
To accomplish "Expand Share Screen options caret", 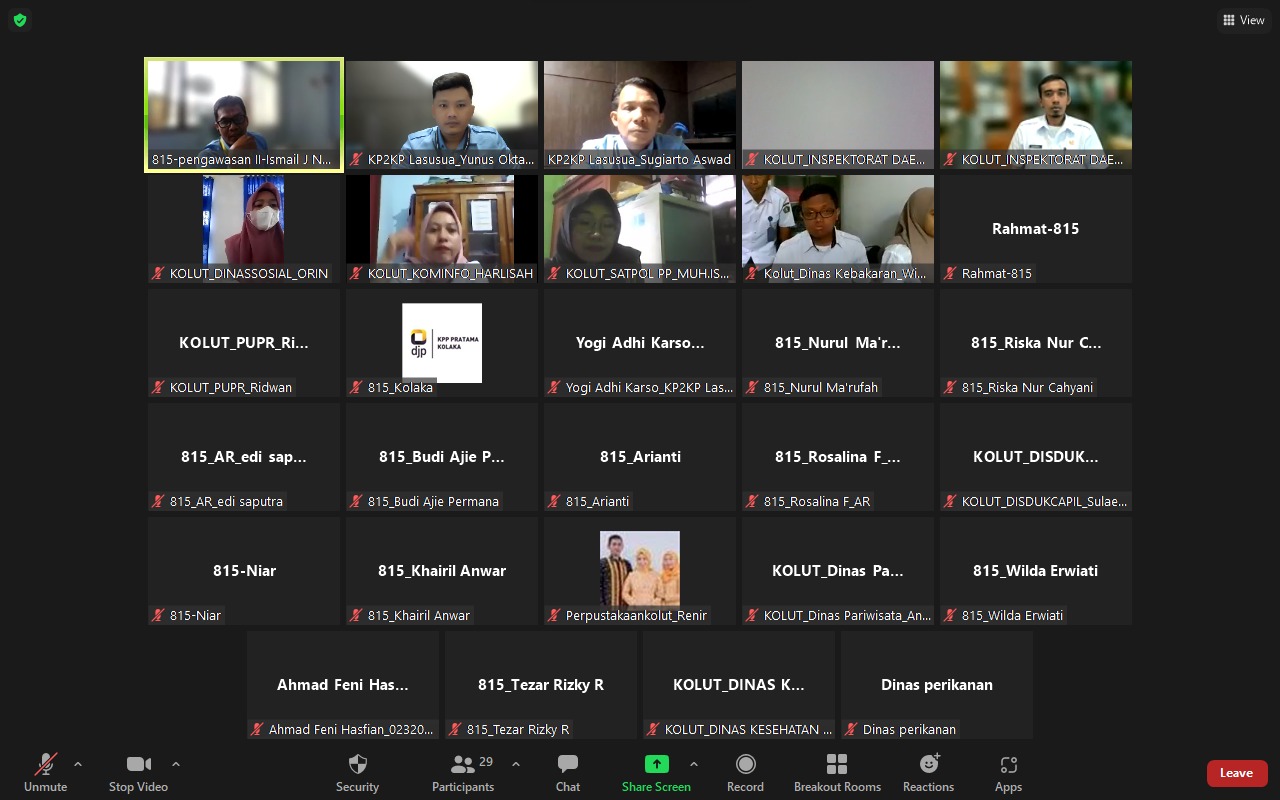I will 694,764.
